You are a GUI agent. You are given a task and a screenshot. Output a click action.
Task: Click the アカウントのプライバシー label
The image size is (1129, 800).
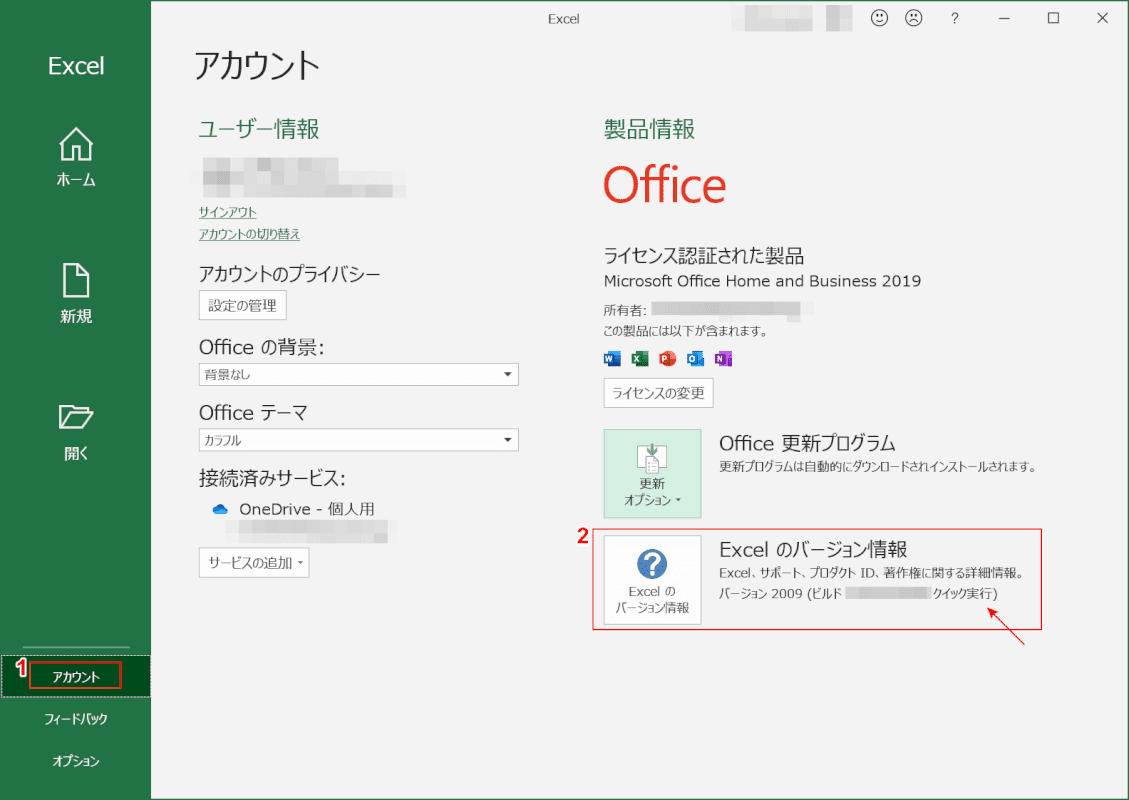click(x=289, y=274)
